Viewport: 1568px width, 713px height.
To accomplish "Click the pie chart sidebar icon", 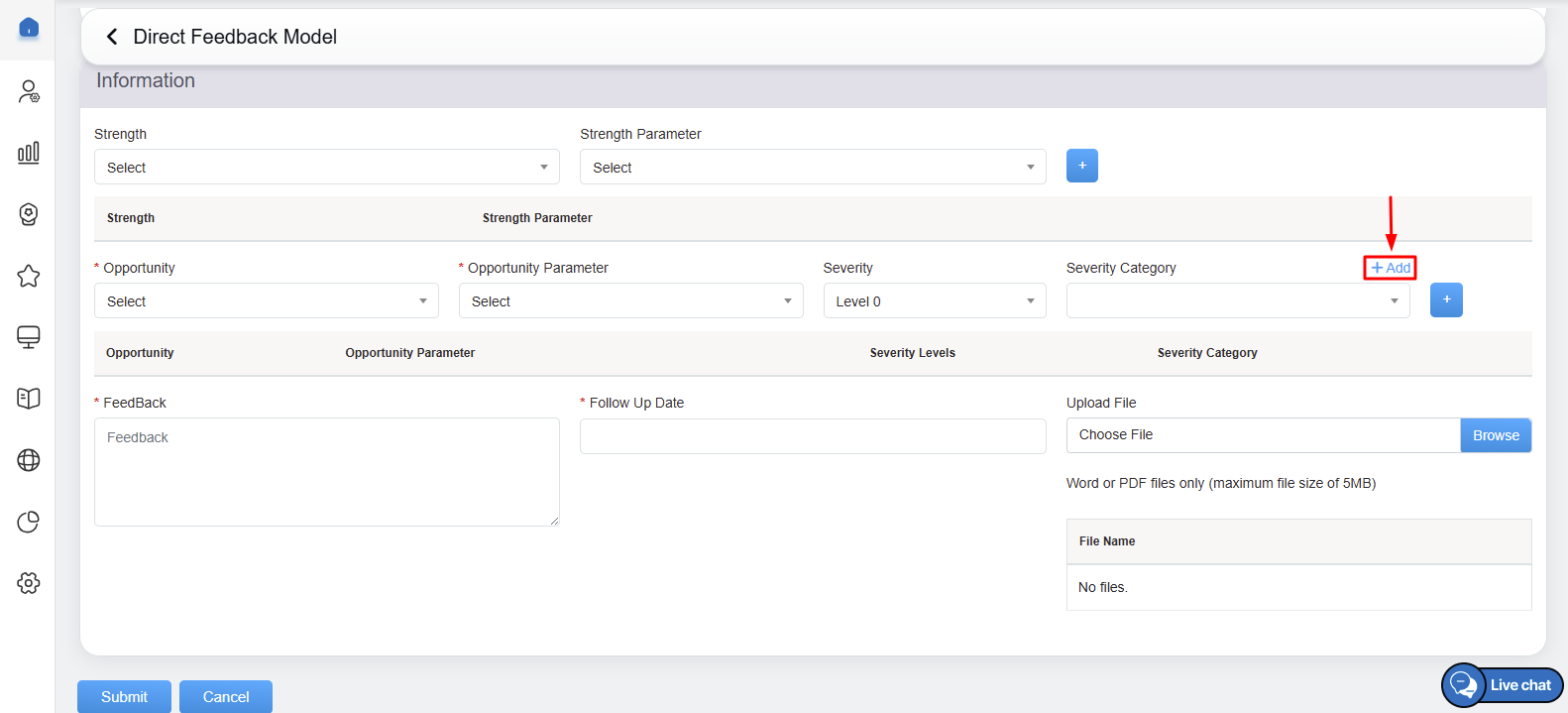I will pyautogui.click(x=29, y=522).
